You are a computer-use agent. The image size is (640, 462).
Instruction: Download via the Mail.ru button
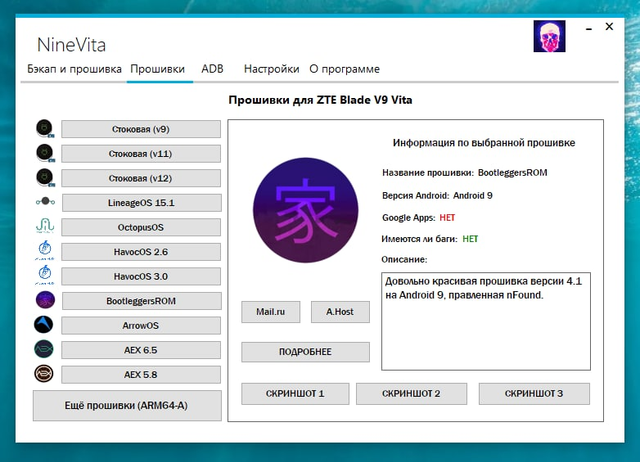click(271, 312)
